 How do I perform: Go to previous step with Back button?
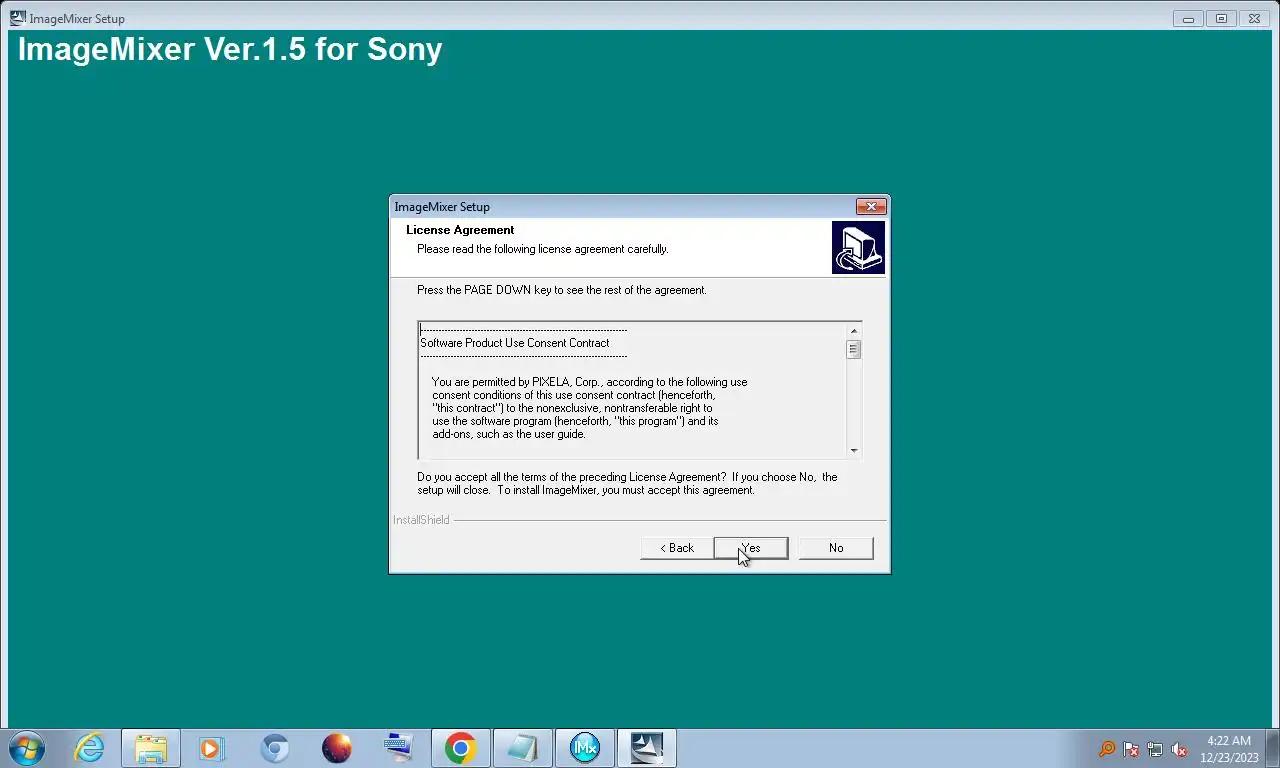pyautogui.click(x=677, y=548)
